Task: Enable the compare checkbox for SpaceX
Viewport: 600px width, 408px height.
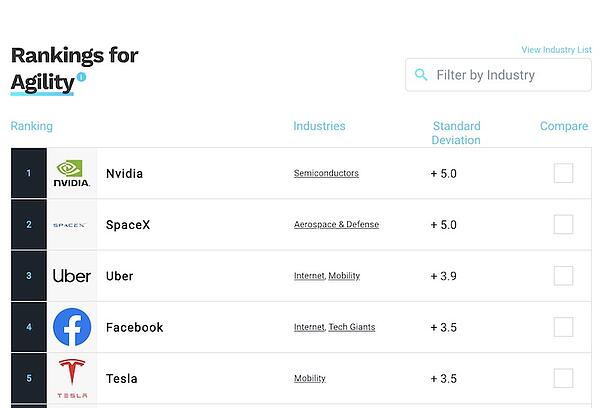Action: pos(563,224)
